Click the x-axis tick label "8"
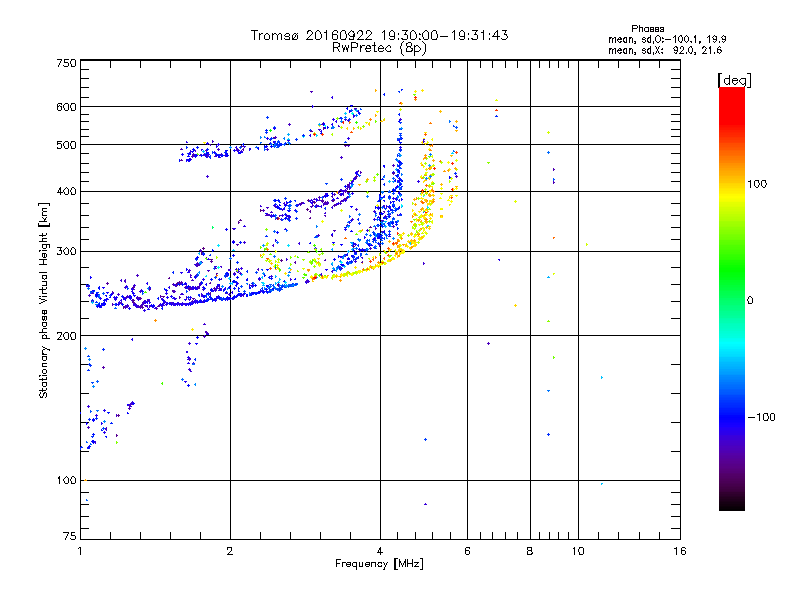This screenshot has width=800, height=600. pyautogui.click(x=530, y=551)
